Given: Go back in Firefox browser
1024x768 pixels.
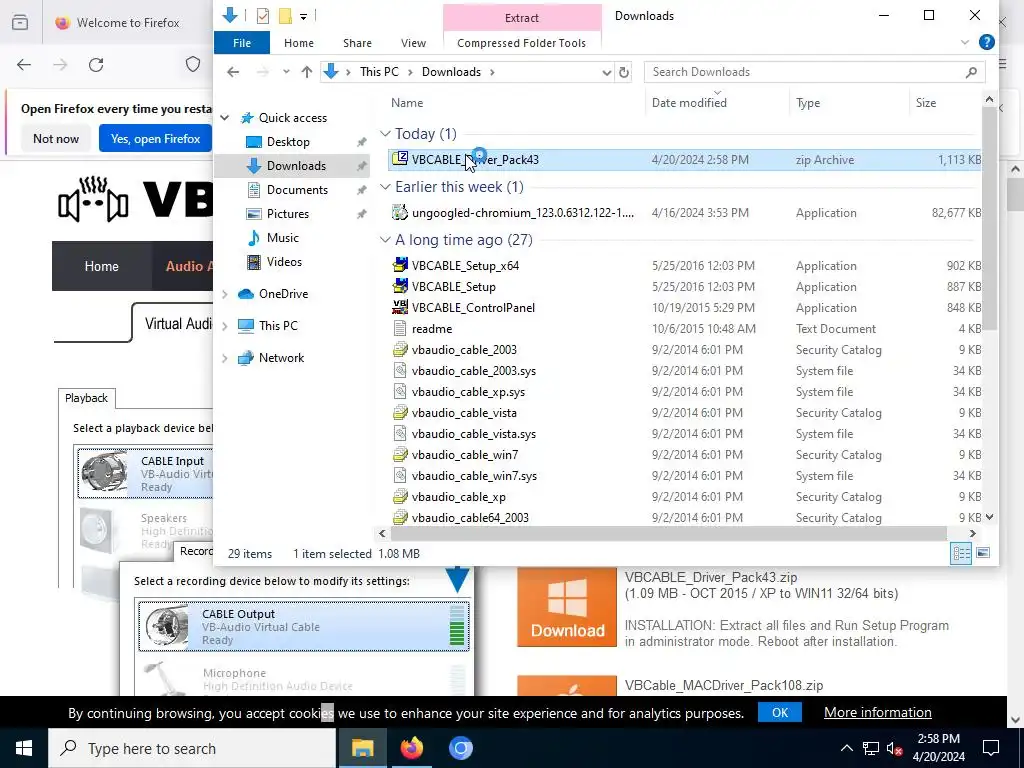Looking at the screenshot, I should [24, 65].
